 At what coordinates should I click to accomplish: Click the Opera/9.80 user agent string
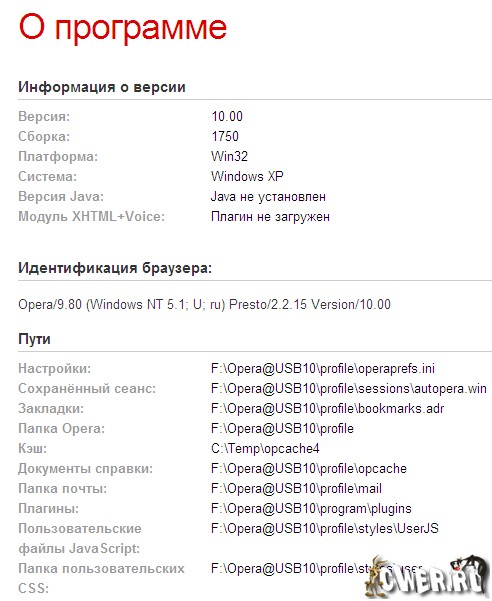coord(204,304)
